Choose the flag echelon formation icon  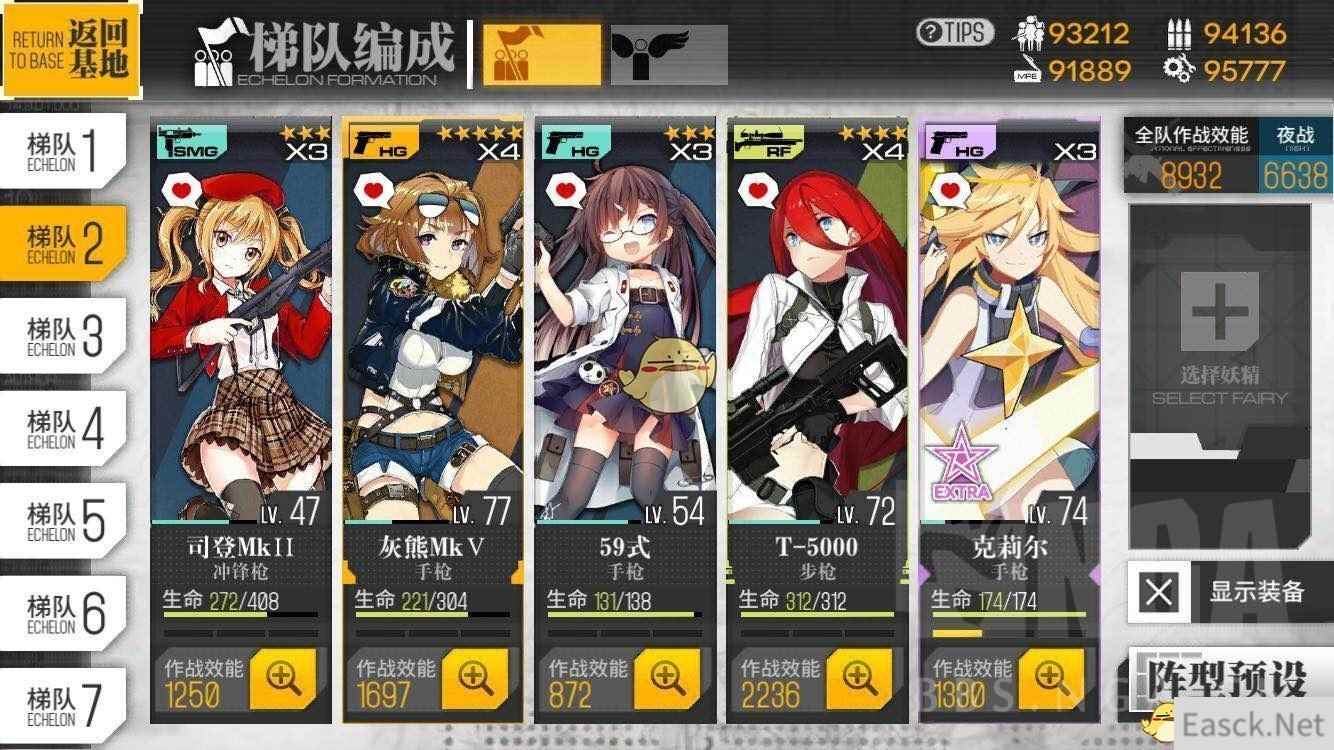542,55
